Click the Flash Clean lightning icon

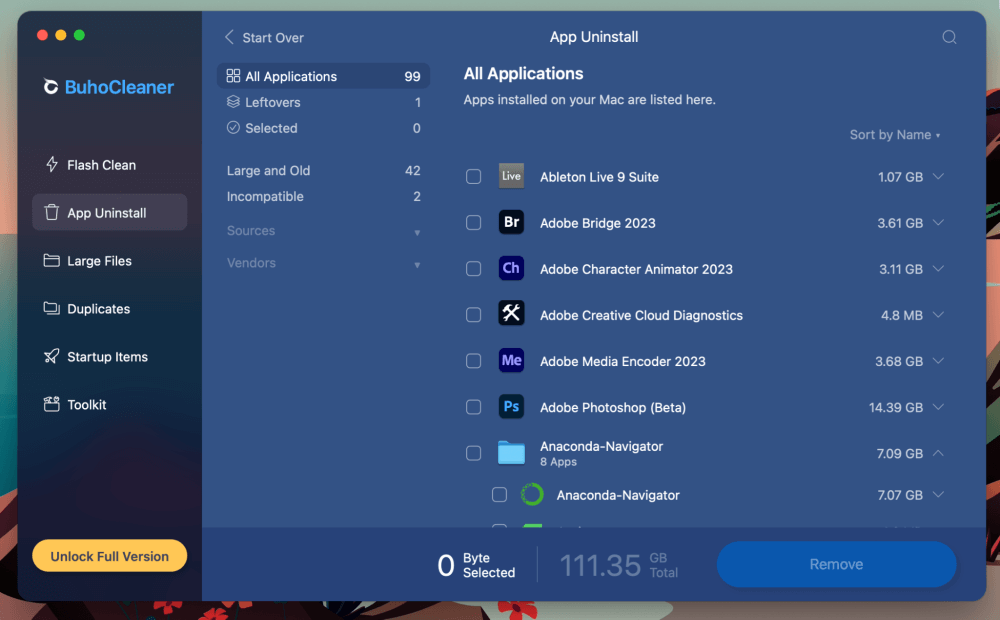click(x=52, y=165)
